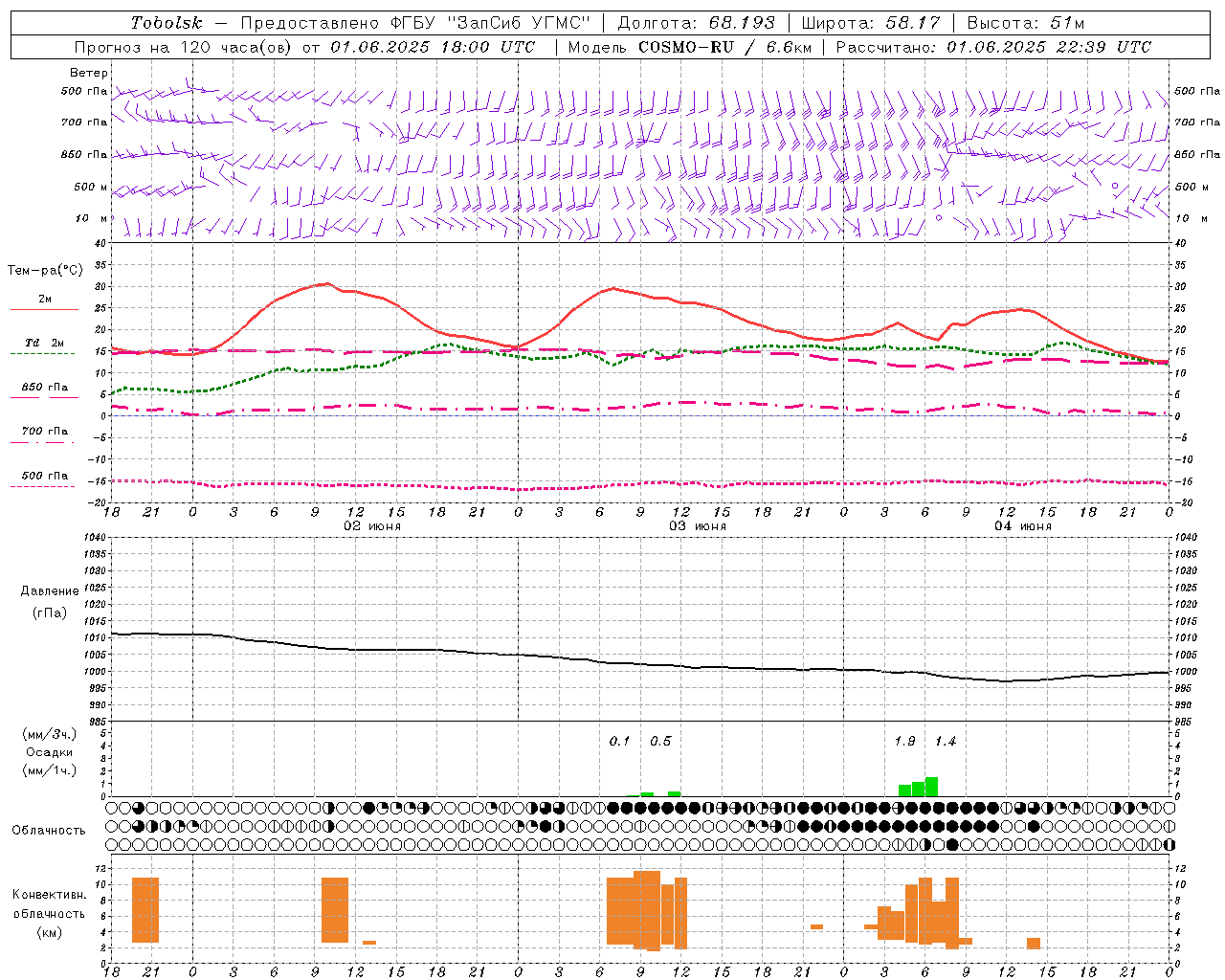Click the "Рассчитано: 01.06.2025 22:39 UTC" text
1225x980 pixels.
tap(993, 47)
